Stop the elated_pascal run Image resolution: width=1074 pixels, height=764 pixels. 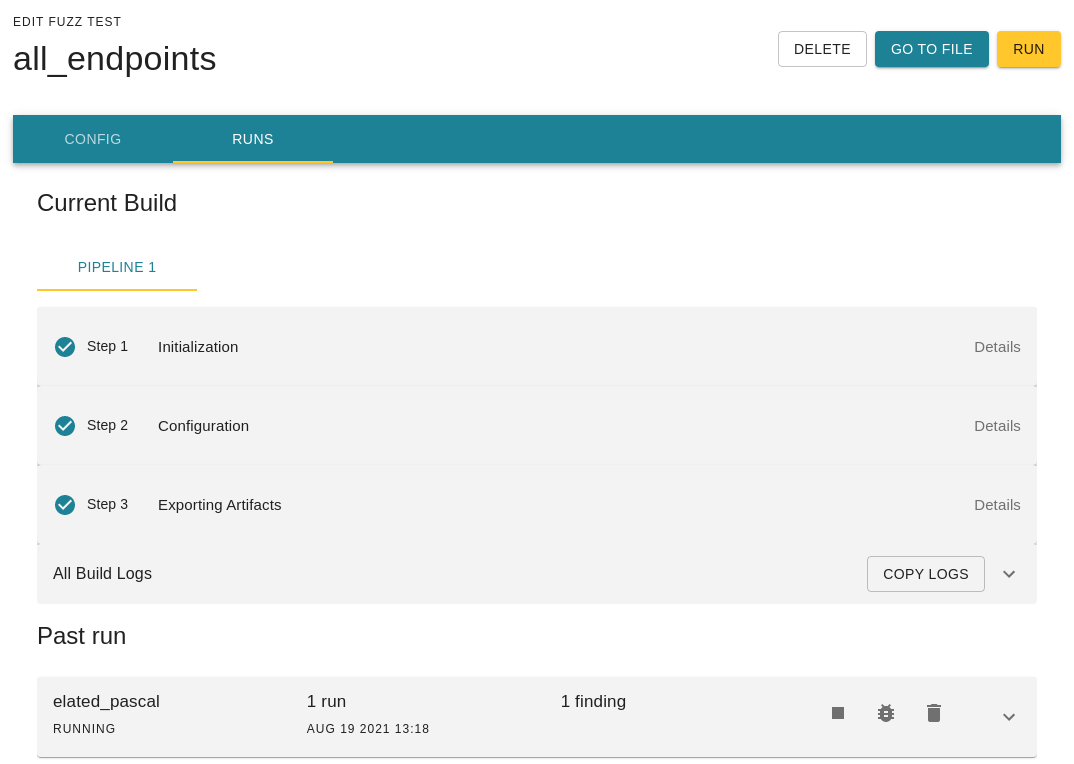838,713
